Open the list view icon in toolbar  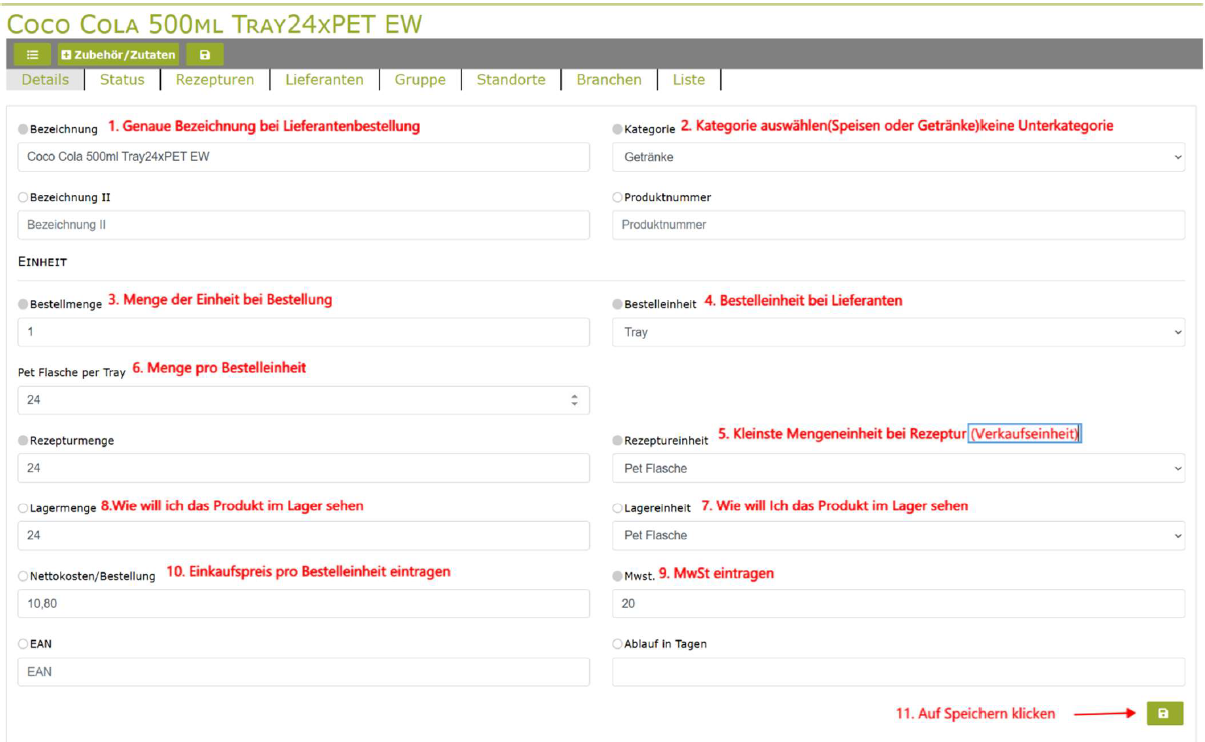32,55
